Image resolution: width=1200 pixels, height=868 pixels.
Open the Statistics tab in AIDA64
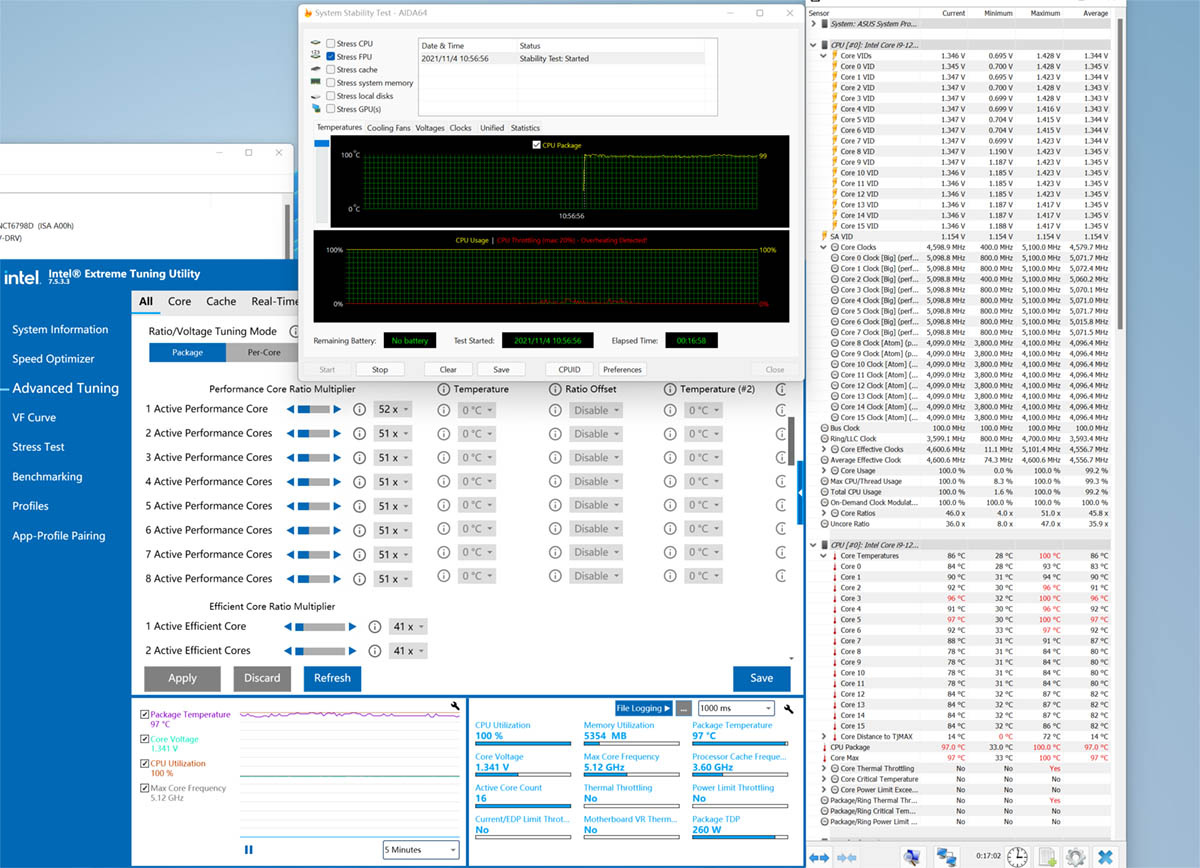[x=525, y=128]
